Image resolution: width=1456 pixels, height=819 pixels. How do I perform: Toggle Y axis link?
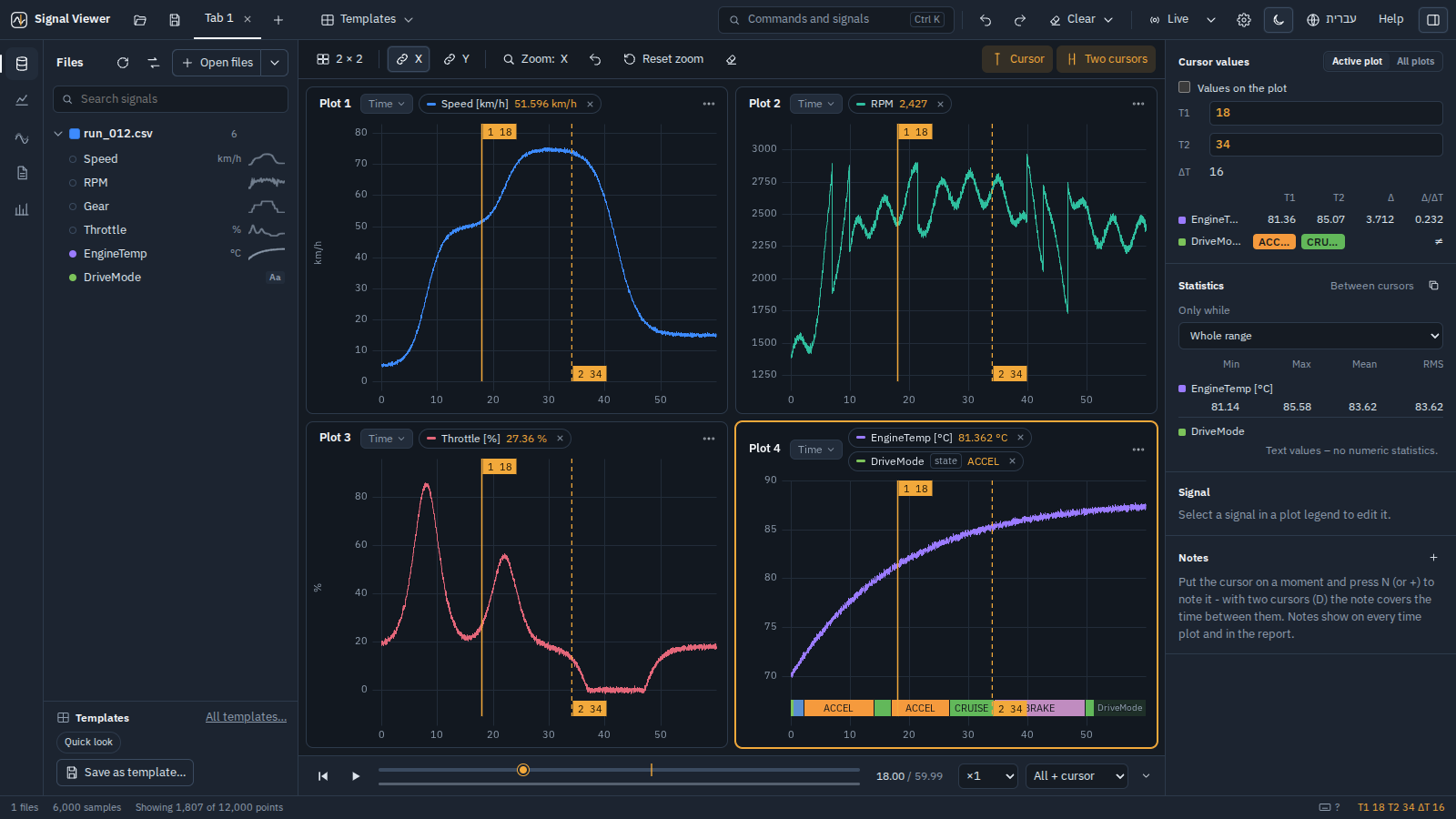pyautogui.click(x=456, y=59)
